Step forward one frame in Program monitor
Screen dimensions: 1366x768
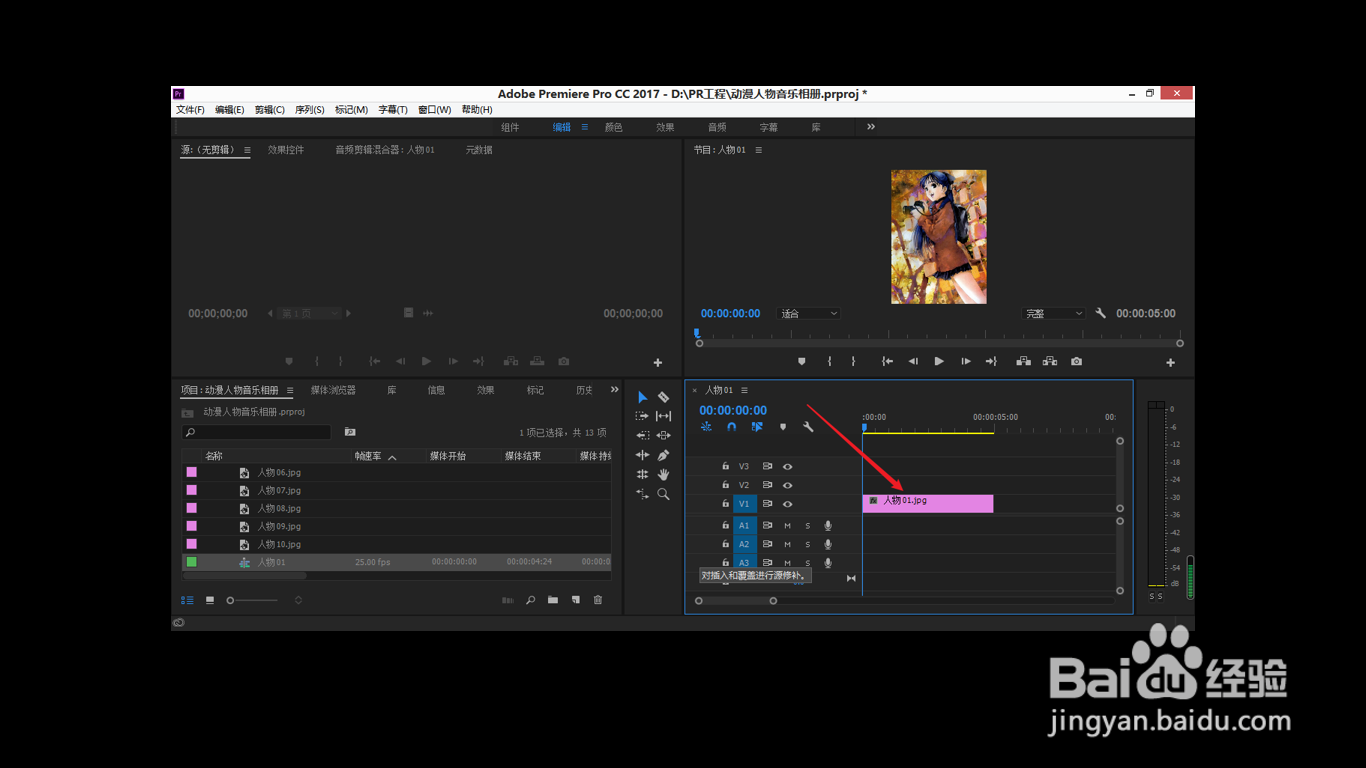965,361
